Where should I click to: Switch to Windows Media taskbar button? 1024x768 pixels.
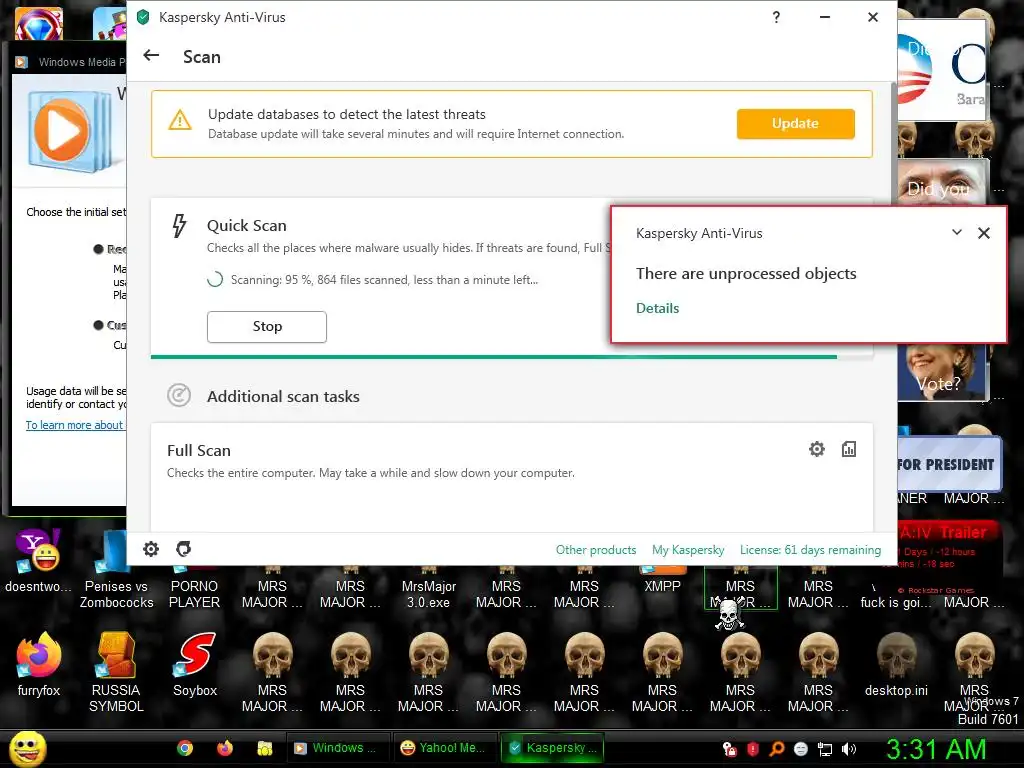[x=337, y=748]
